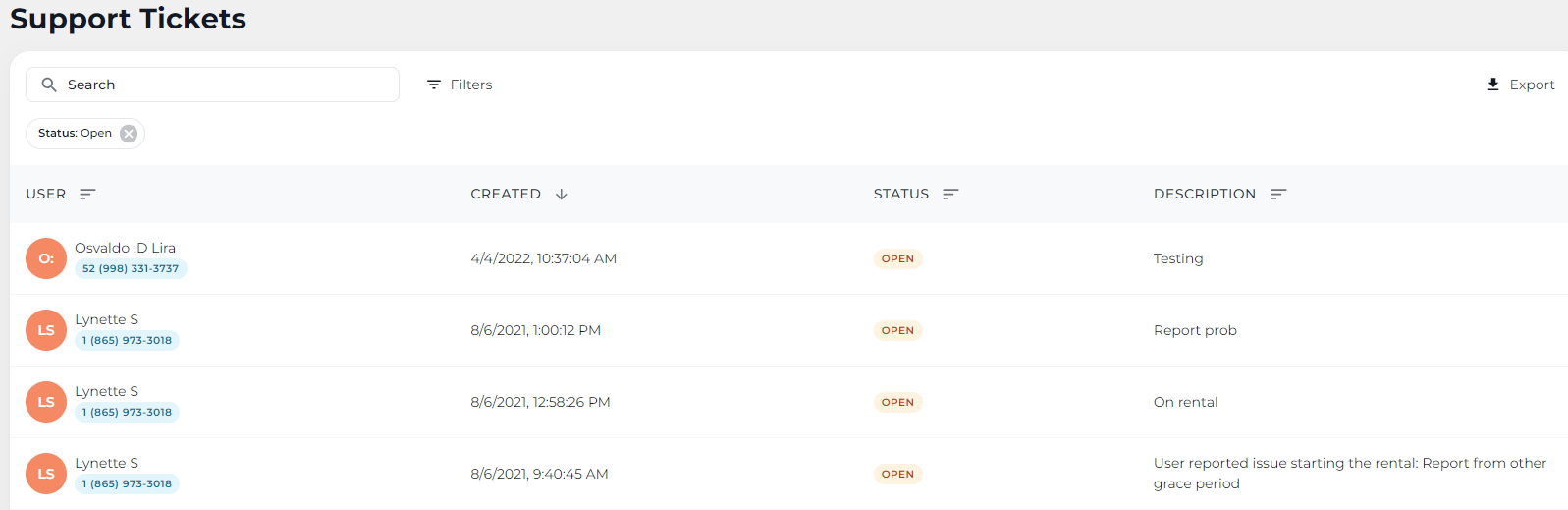This screenshot has height=510, width=1568.
Task: Click Osvaldo :D Lira avatar
Action: point(46,258)
